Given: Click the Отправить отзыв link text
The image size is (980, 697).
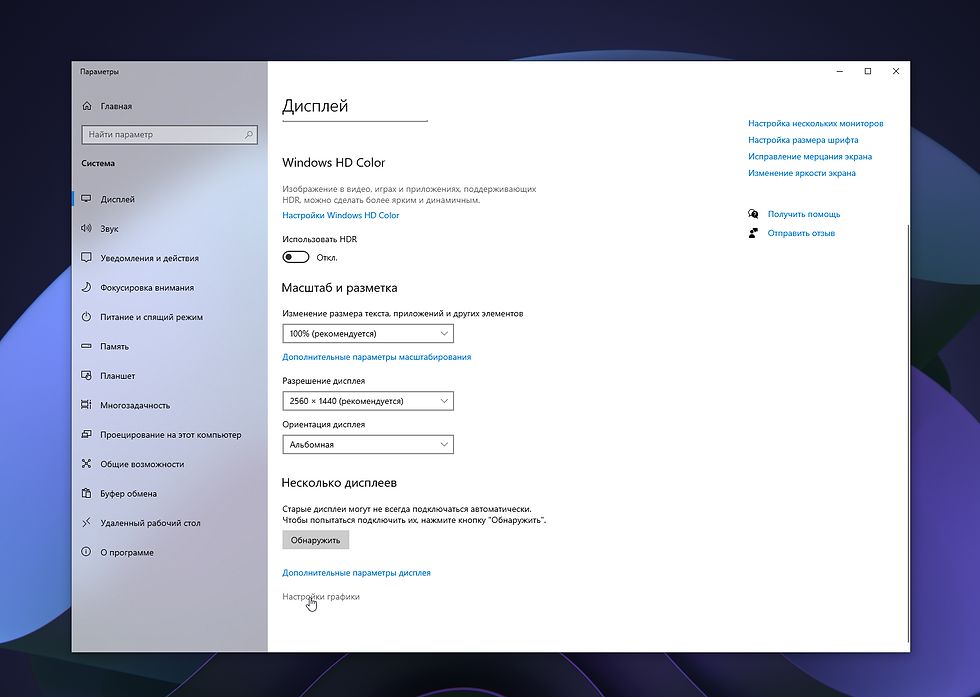Looking at the screenshot, I should coord(801,233).
